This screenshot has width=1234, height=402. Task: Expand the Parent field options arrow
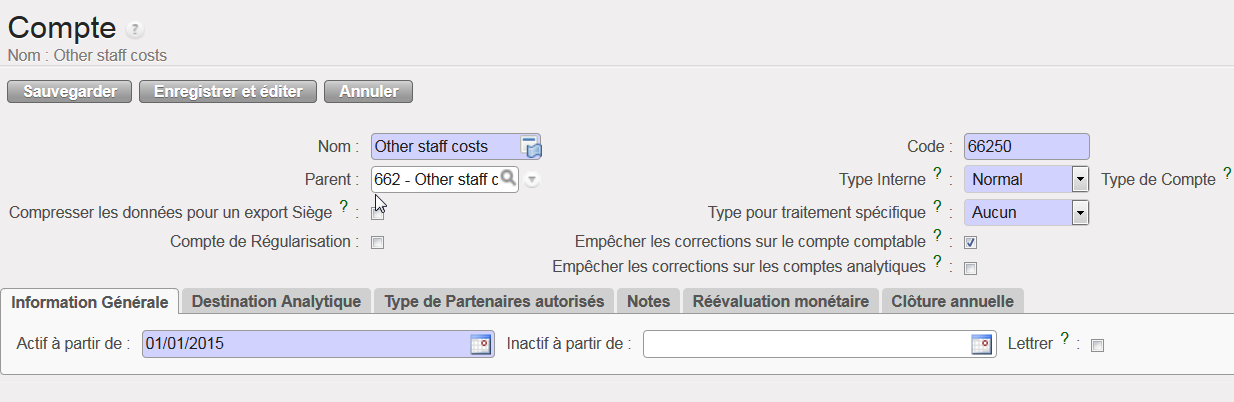pos(532,180)
